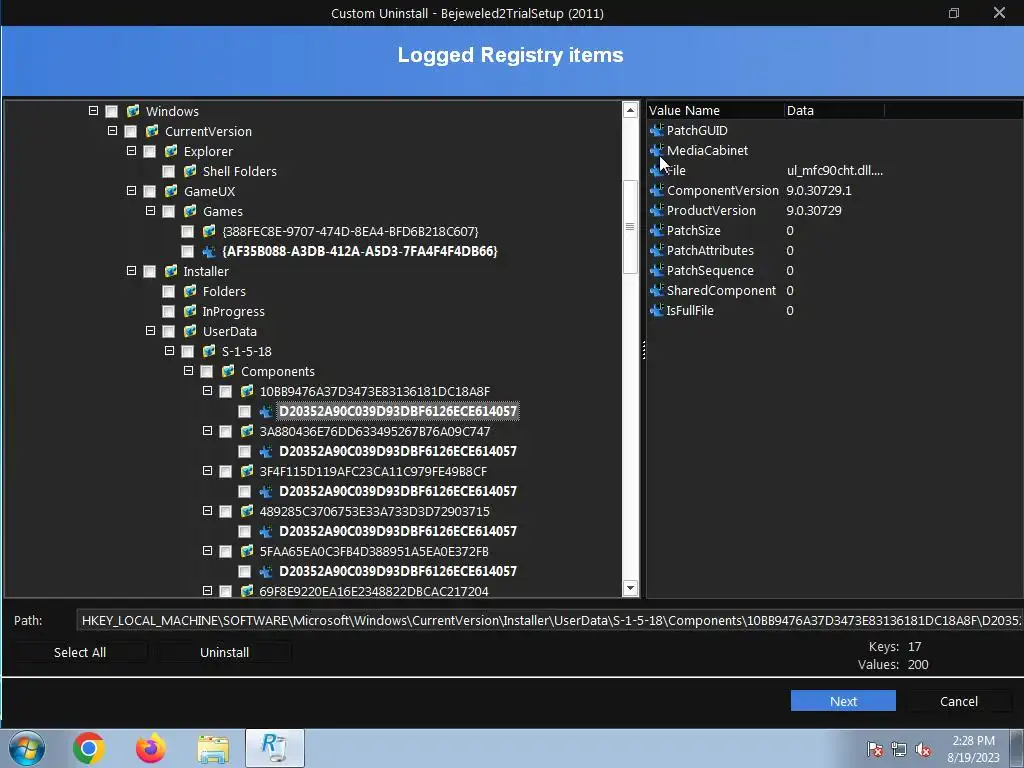
Task: Select key 489285C3706753E33A733D3D72903715
Action: click(374, 511)
